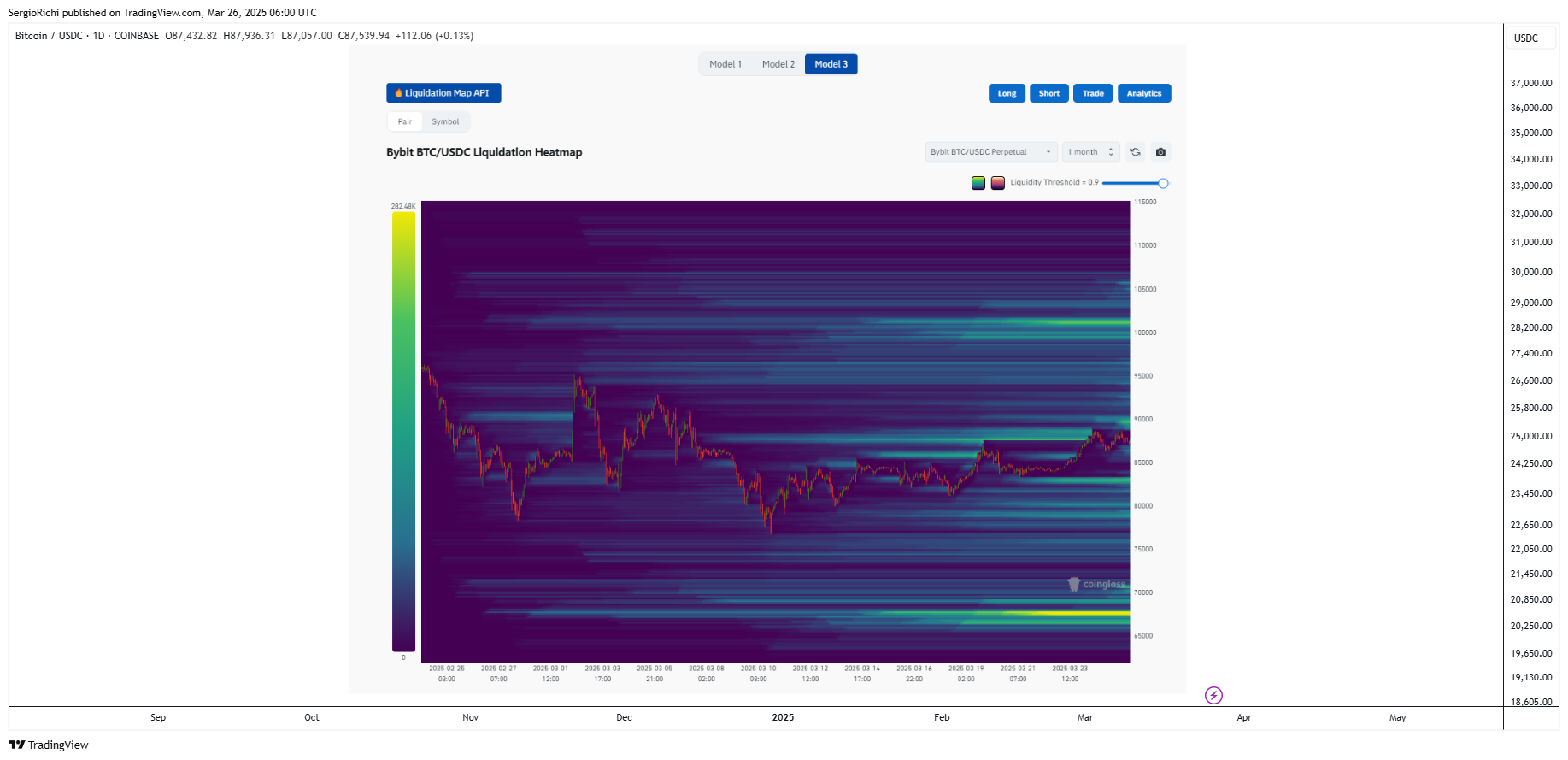Screen dimensions: 1568x760
Task: Click the Bybit BTC/USDC Liquidation Heatmap title
Action: tap(484, 152)
